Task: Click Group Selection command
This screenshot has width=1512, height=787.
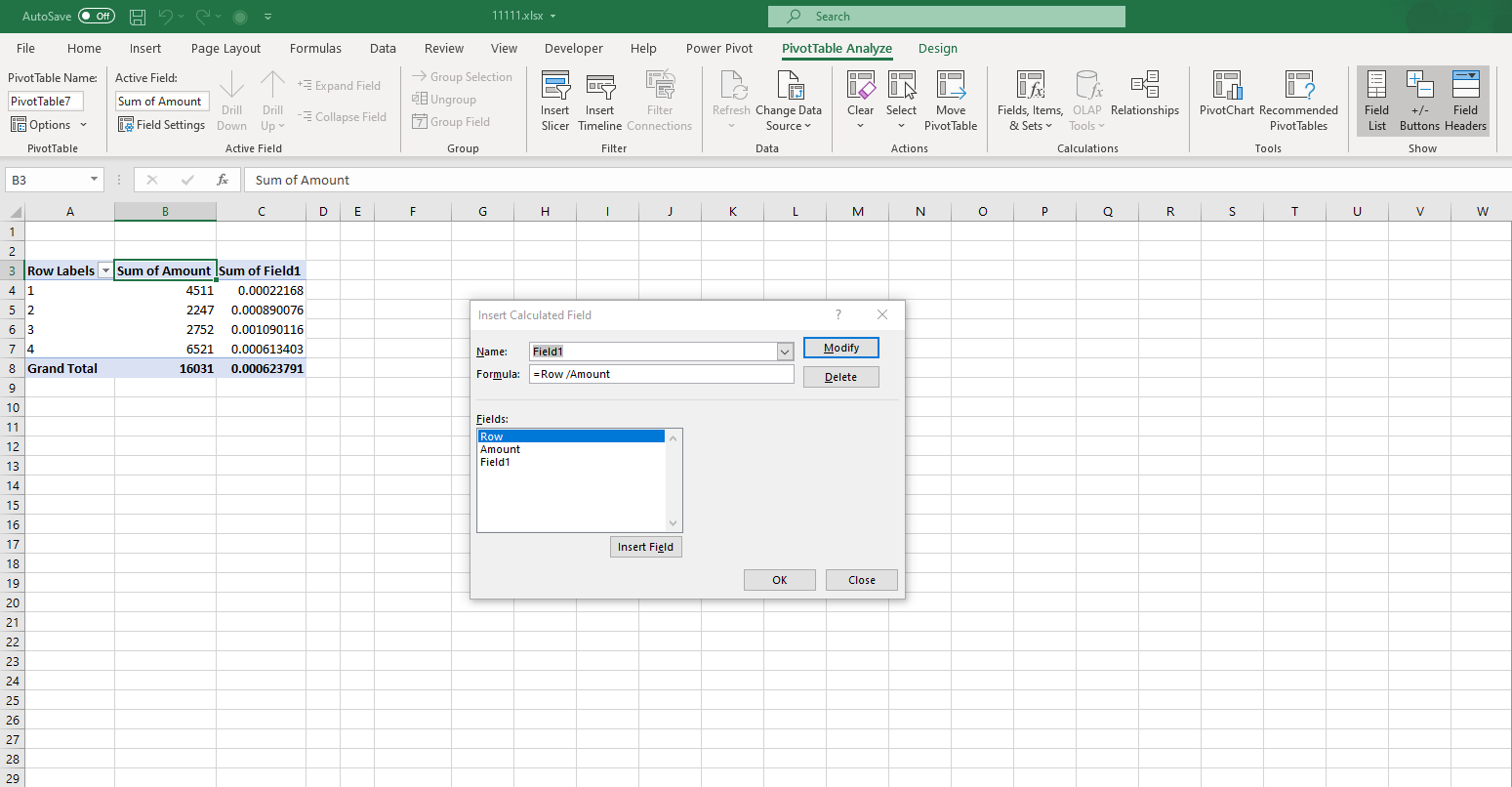Action: point(463,77)
